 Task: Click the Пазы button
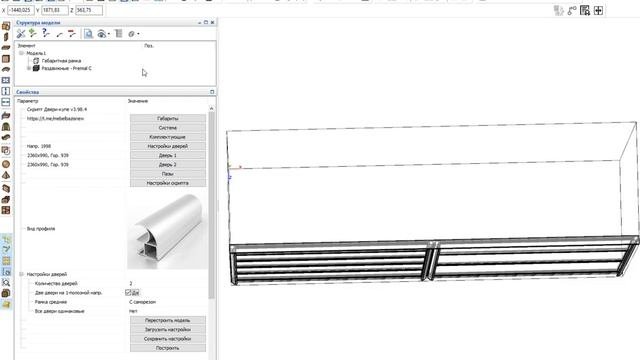pyautogui.click(x=168, y=174)
